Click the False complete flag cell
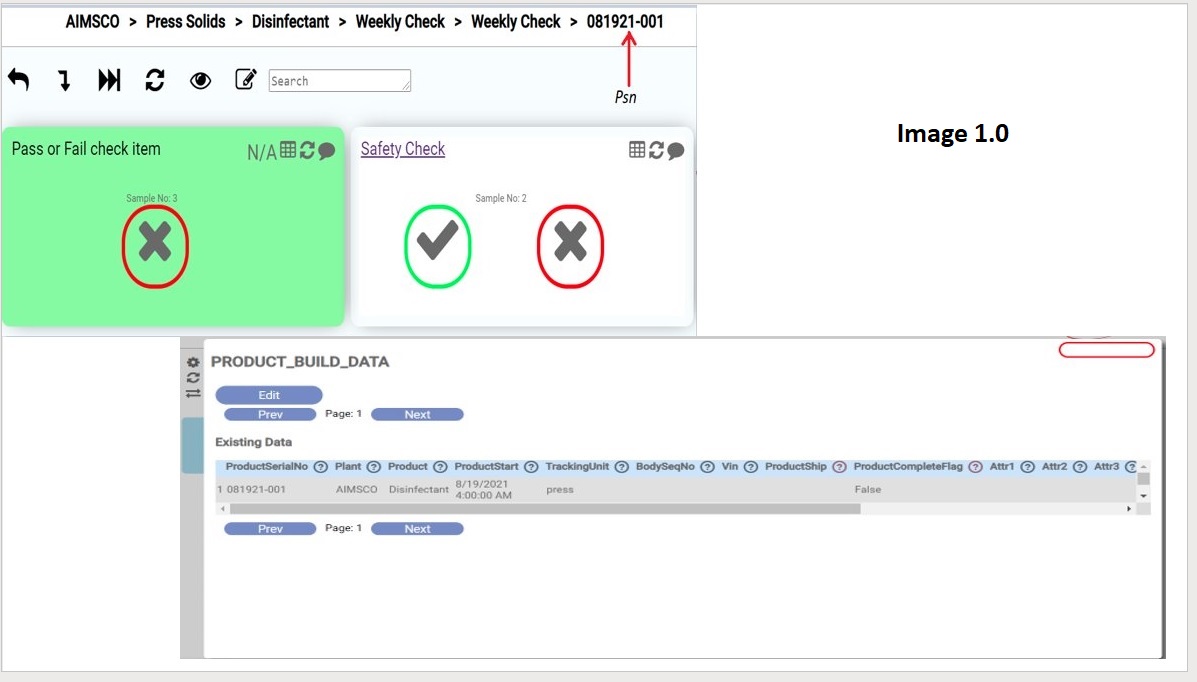The width and height of the screenshot is (1197, 682). click(867, 490)
